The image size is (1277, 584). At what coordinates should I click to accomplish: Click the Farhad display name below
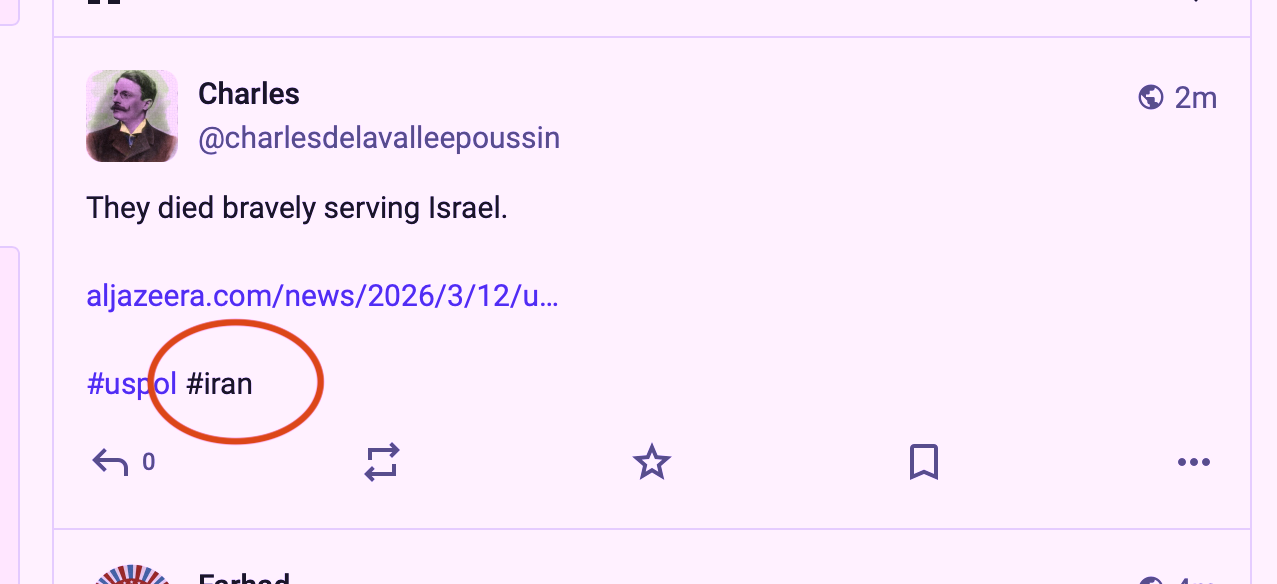point(244,579)
